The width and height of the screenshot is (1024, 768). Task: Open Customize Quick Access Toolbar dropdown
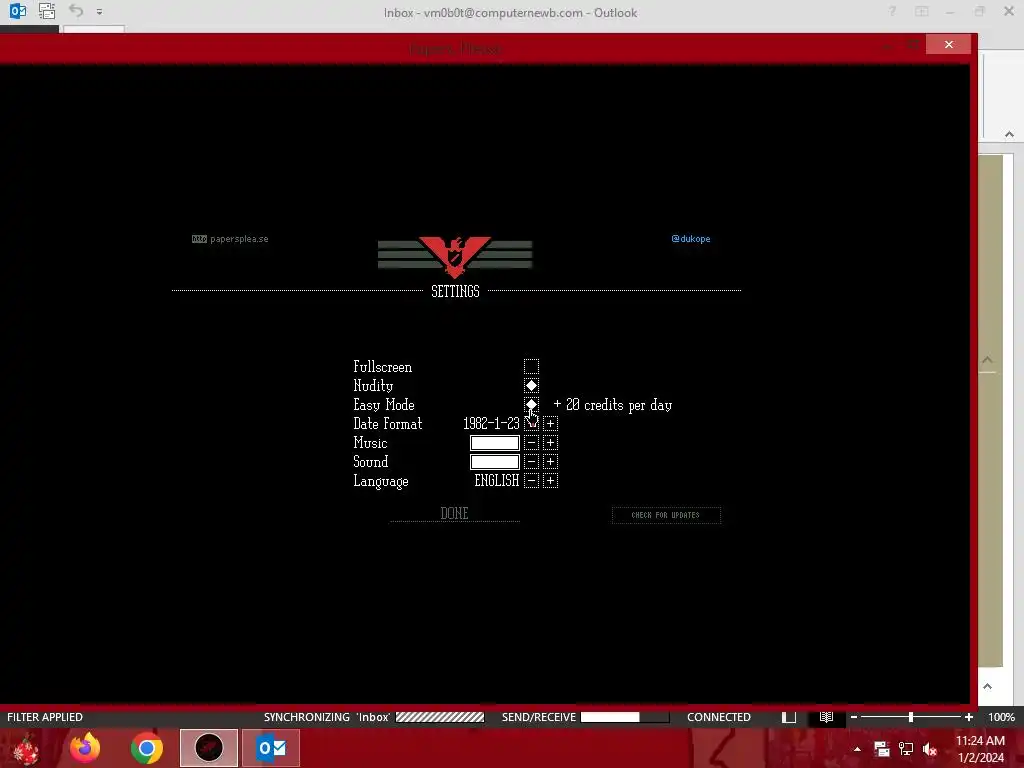pyautogui.click(x=99, y=12)
